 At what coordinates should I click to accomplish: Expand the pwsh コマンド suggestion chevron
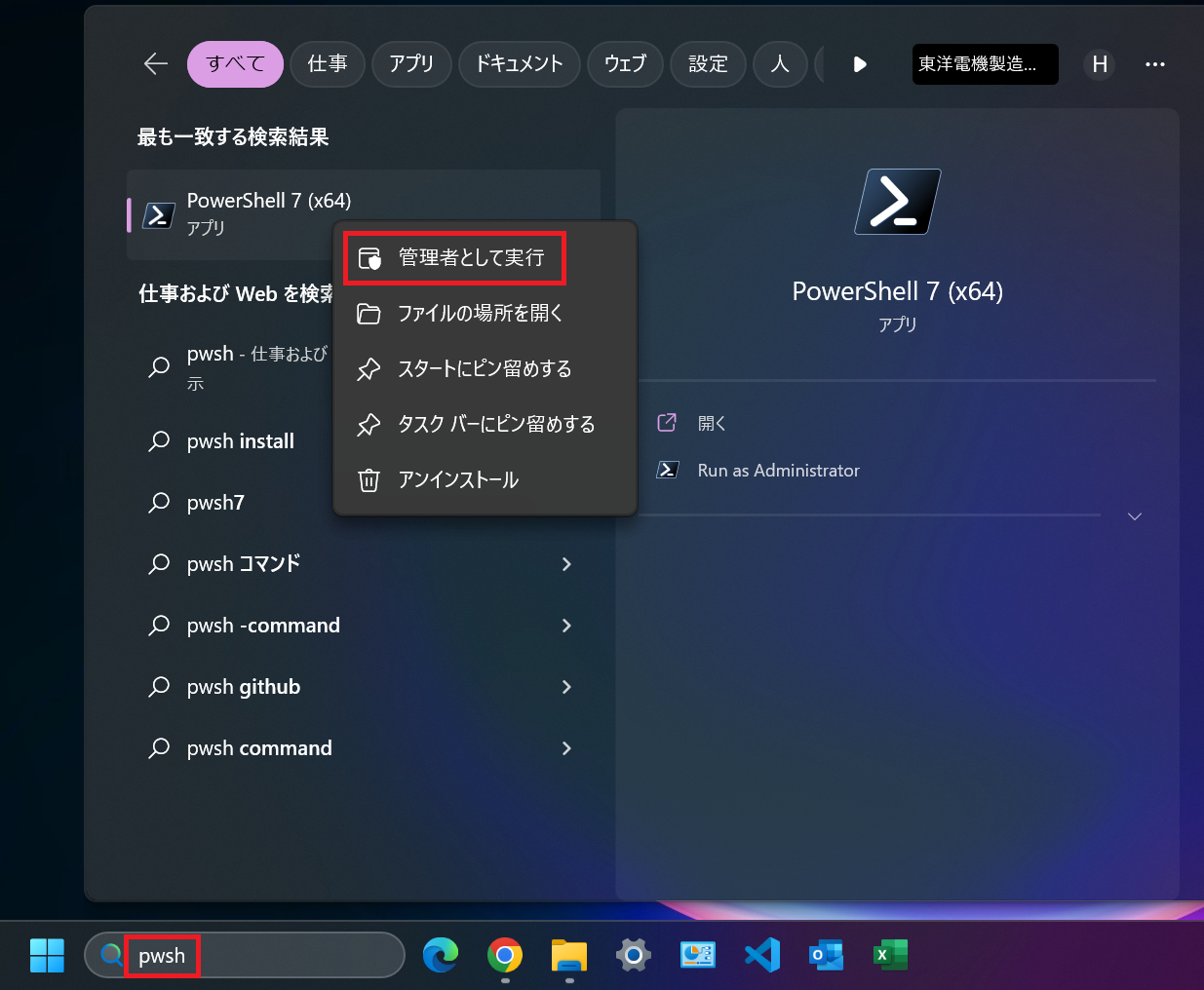pyautogui.click(x=566, y=564)
